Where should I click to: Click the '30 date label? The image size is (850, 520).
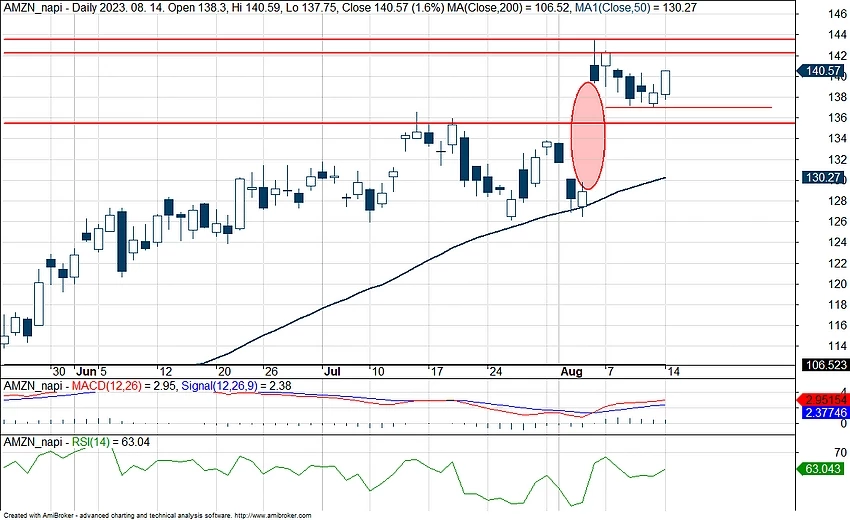[59, 371]
